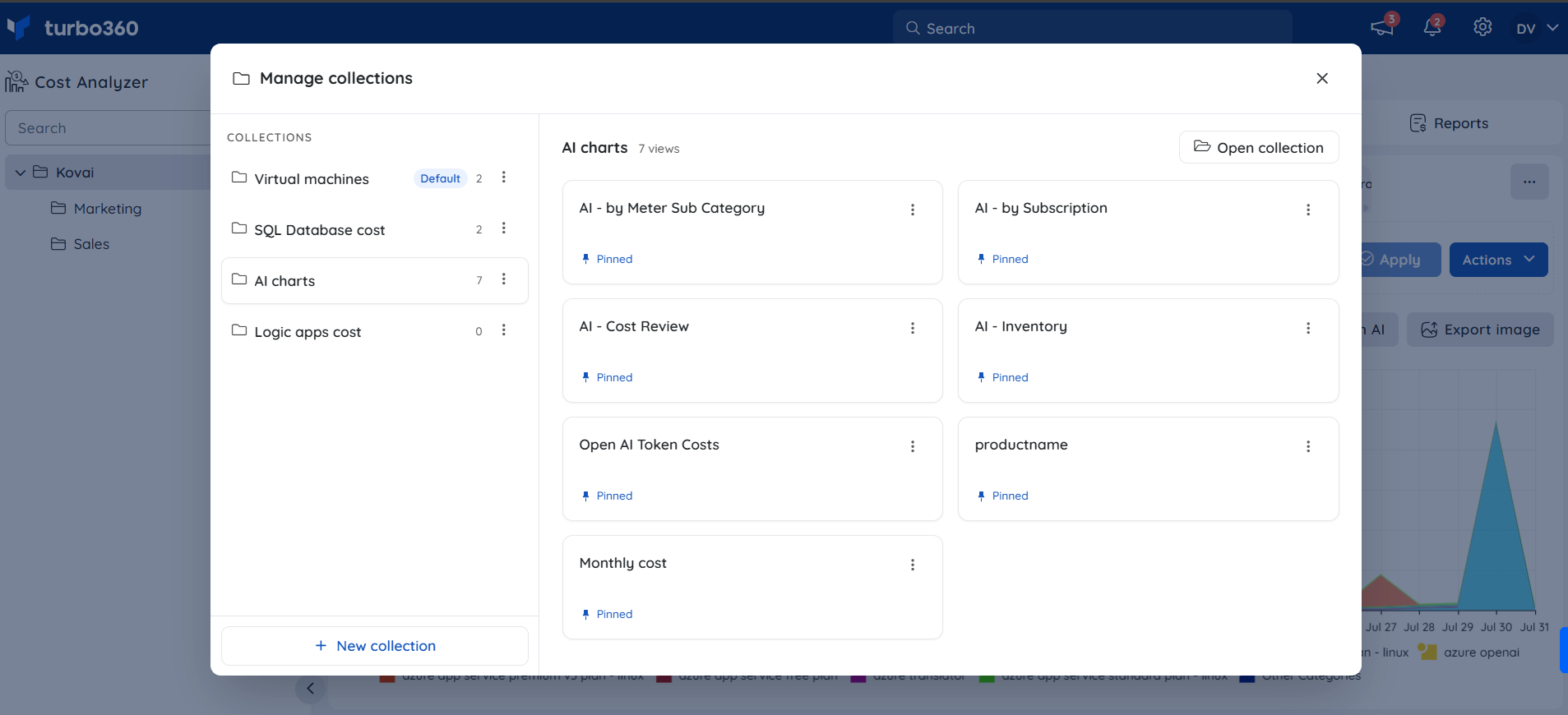Select the SQL Database cost collection
1568x715 pixels.
pos(375,229)
